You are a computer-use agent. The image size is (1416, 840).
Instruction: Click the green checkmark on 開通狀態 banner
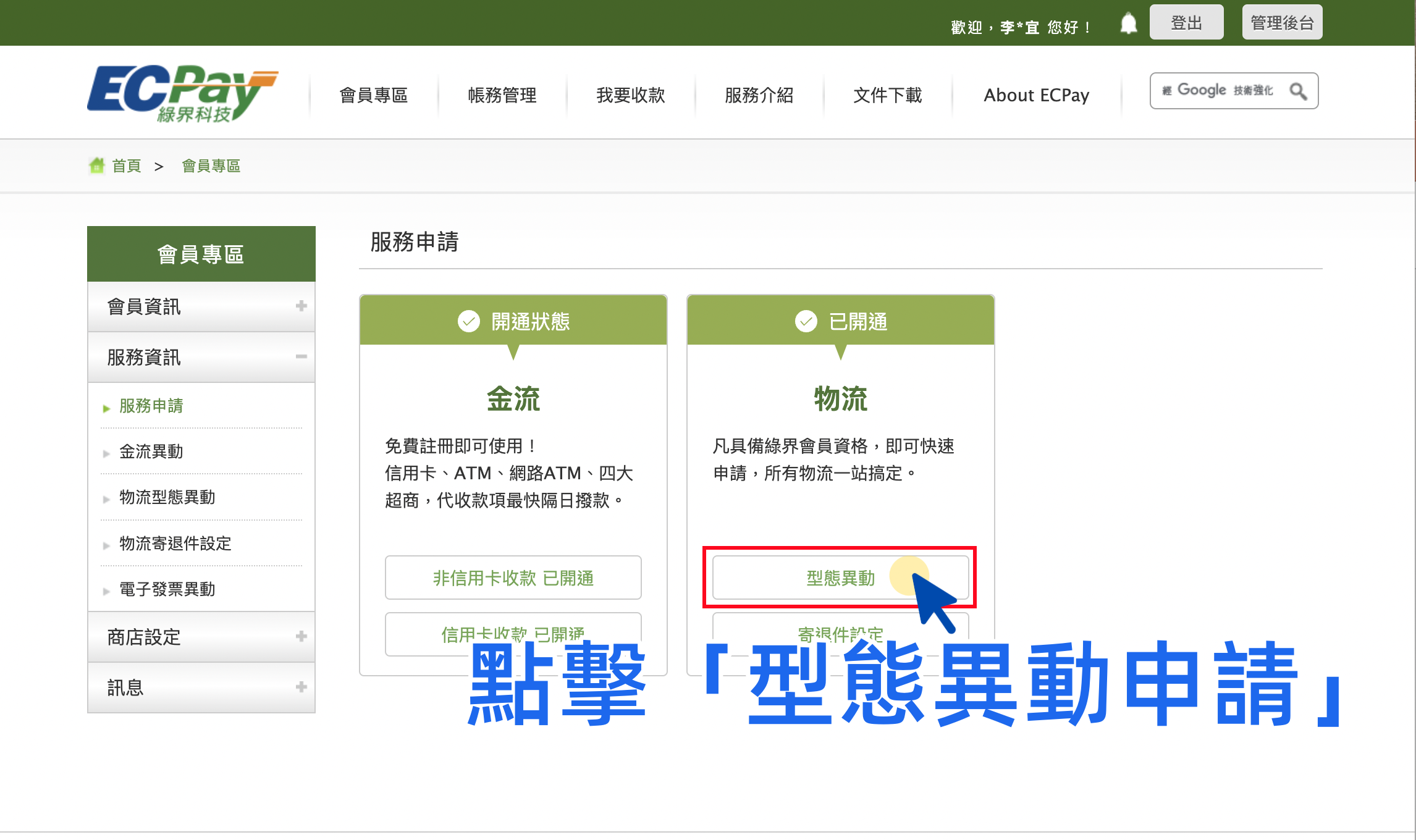point(468,321)
